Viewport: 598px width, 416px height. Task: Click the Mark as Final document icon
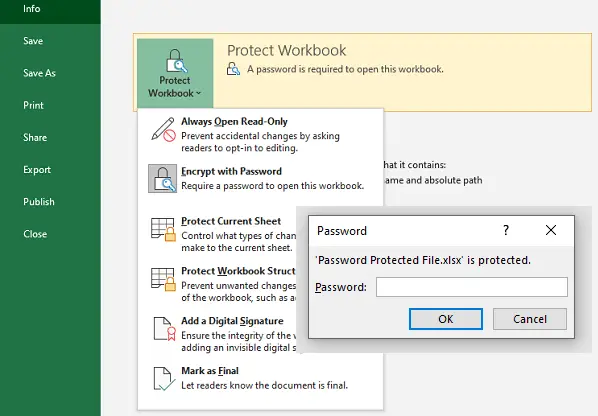click(x=164, y=379)
